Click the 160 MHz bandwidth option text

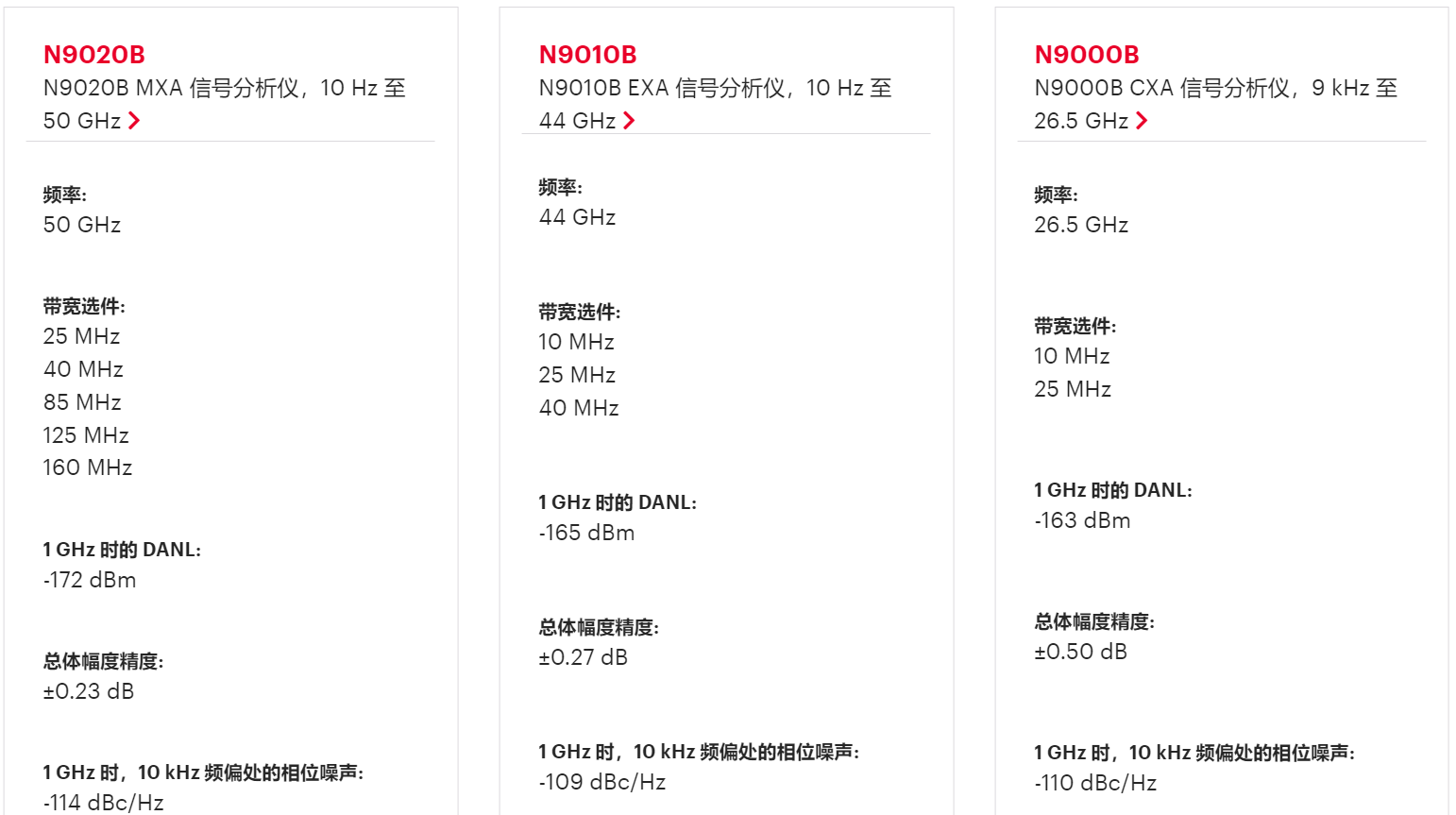(88, 467)
